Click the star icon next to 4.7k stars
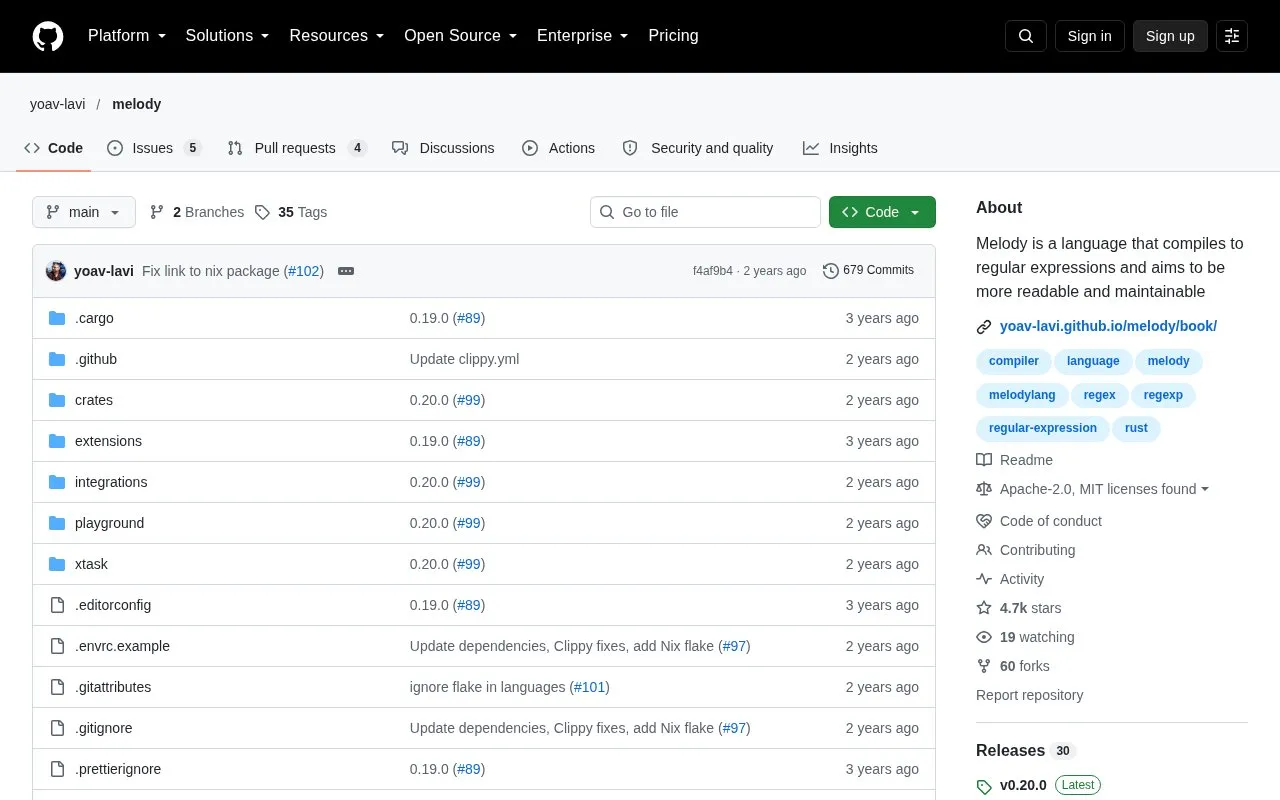The width and height of the screenshot is (1280, 800). click(984, 608)
